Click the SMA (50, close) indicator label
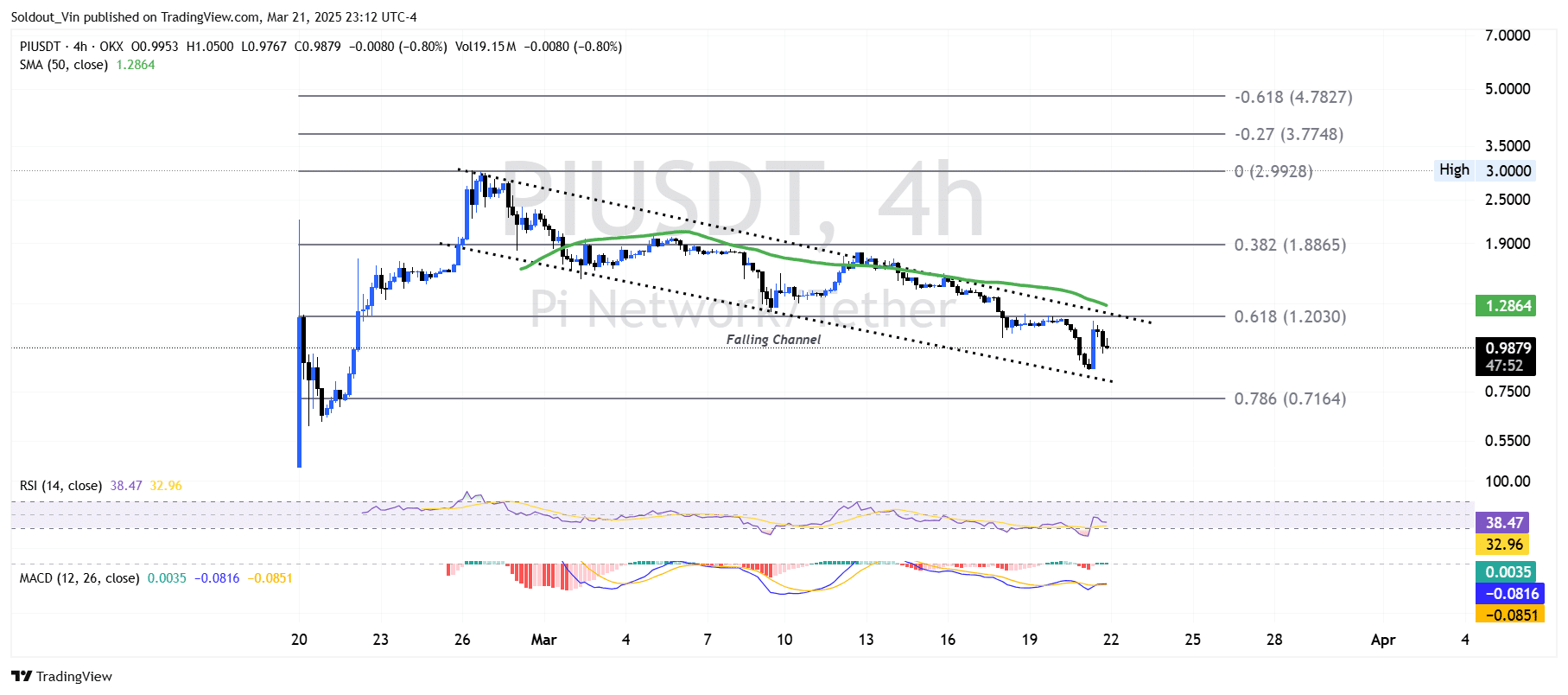Image resolution: width=1568 pixels, height=695 pixels. (64, 65)
